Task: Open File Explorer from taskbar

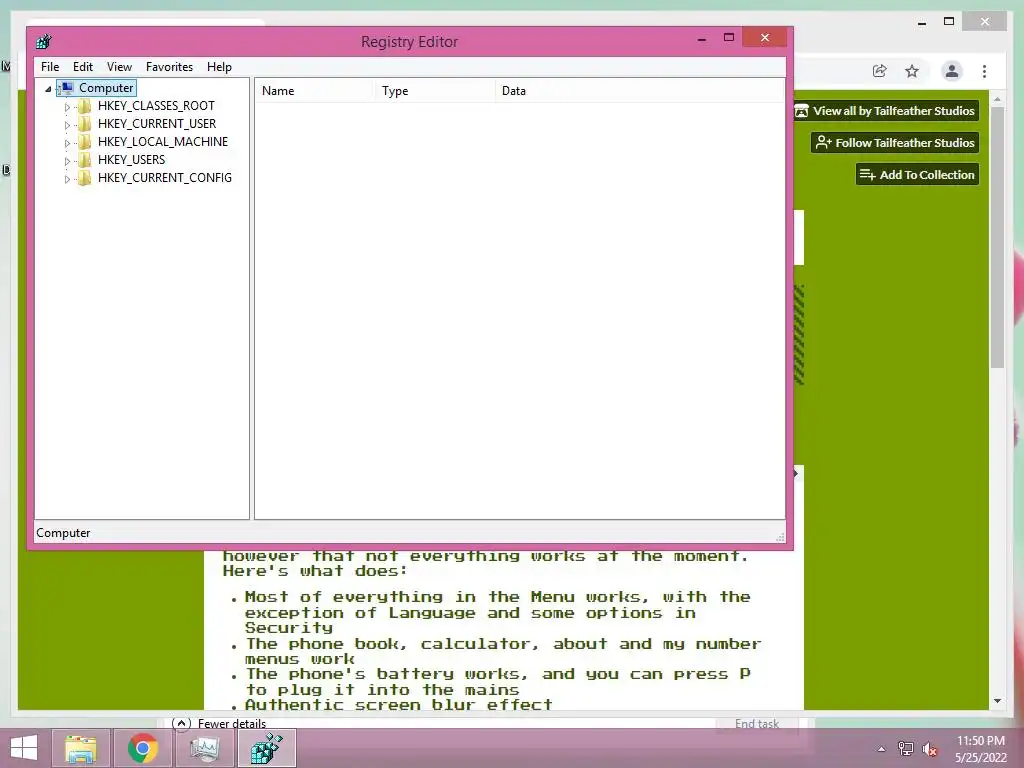Action: (80, 748)
